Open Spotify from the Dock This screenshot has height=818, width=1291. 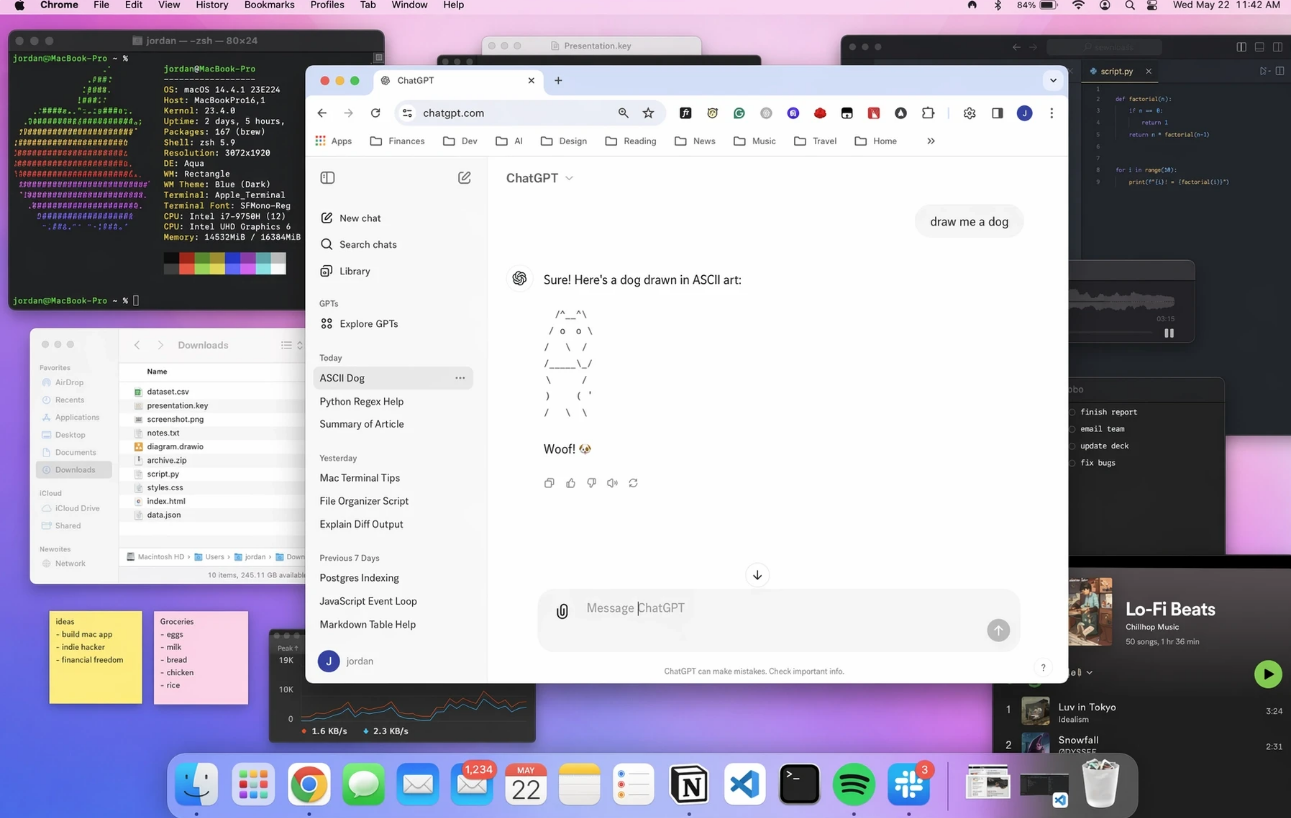tap(853, 785)
